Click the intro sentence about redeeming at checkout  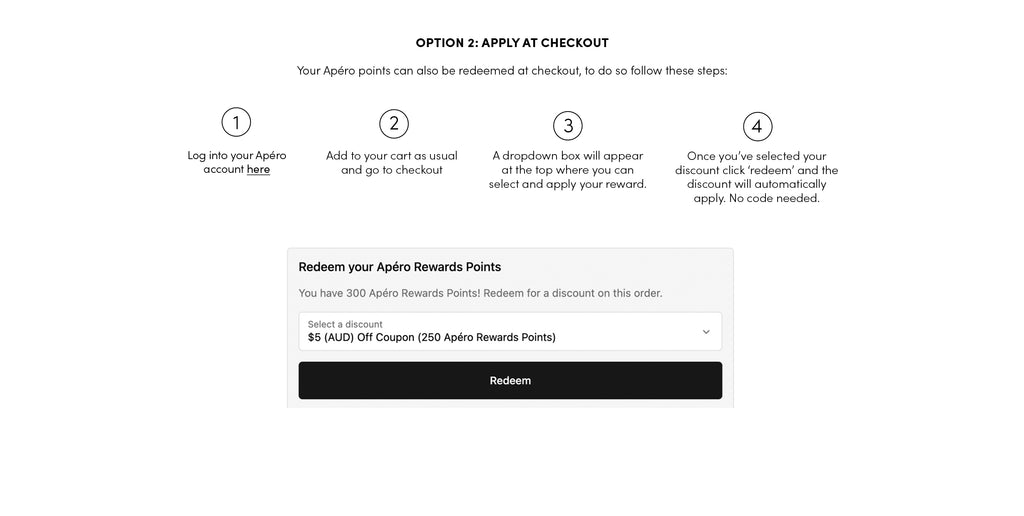512,71
